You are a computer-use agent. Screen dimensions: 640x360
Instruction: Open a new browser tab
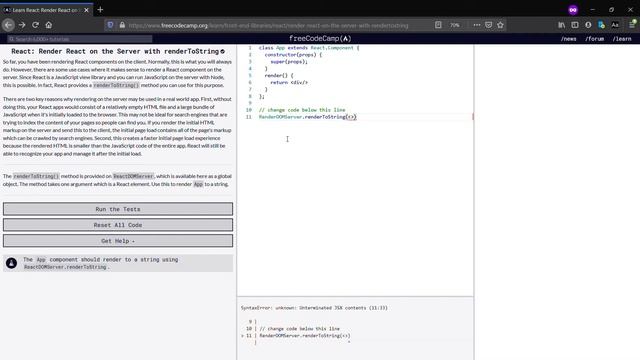(x=100, y=9)
